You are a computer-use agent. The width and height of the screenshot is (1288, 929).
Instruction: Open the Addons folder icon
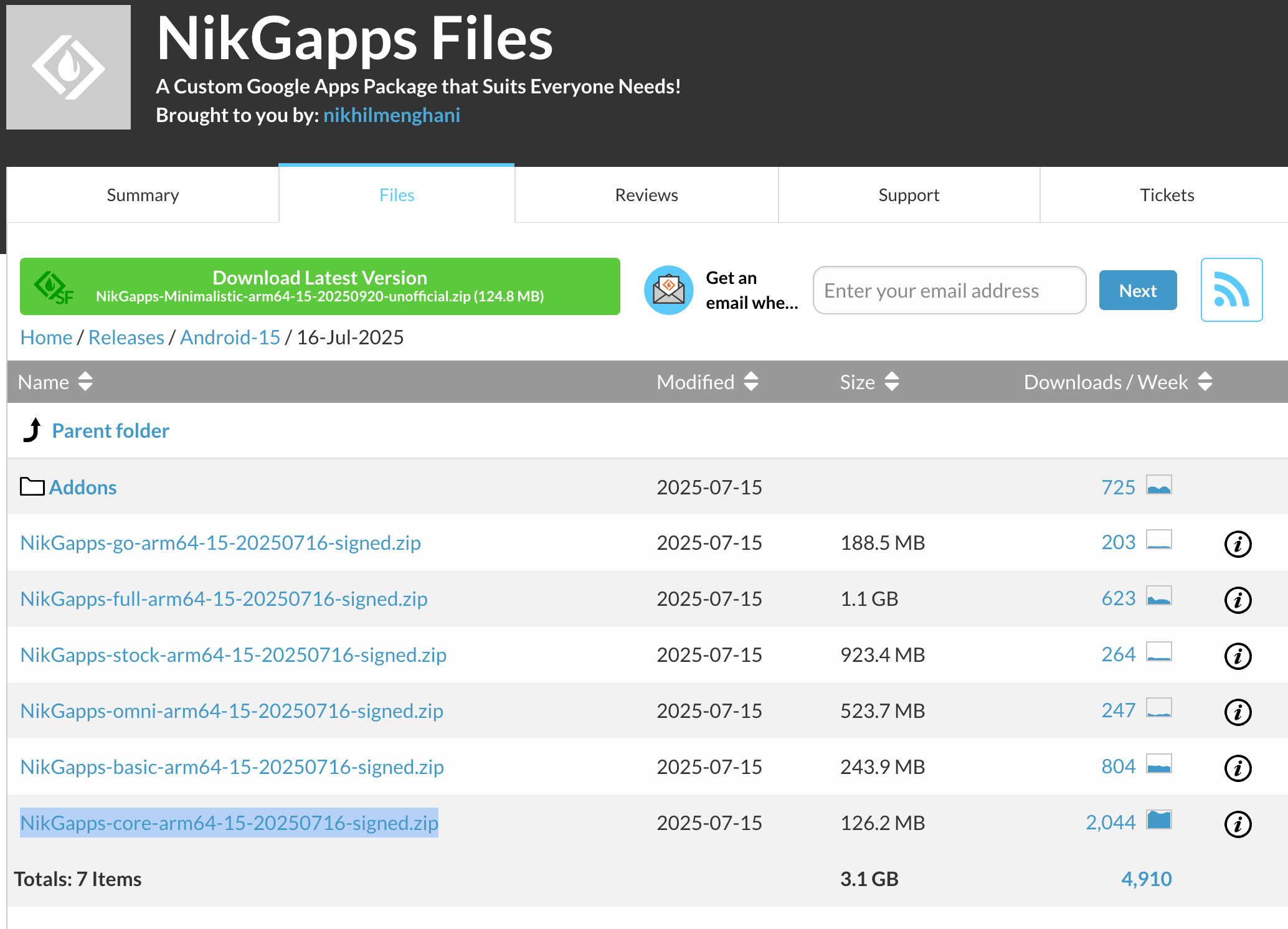[x=32, y=486]
